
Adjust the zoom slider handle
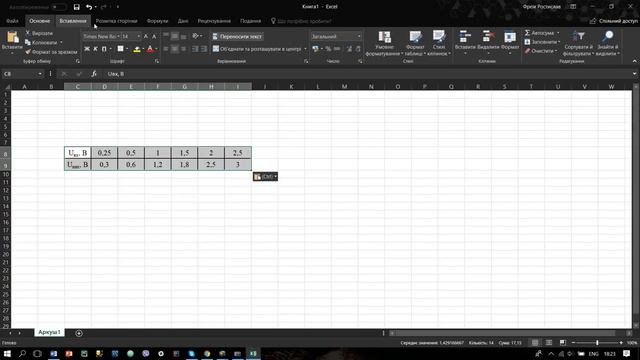click(x=597, y=343)
